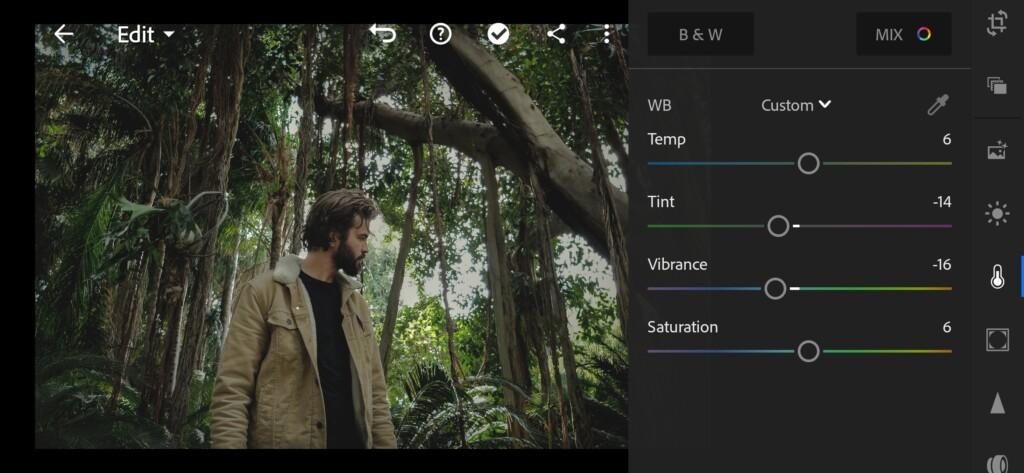Click the Vibrance slider handle
The image size is (1024, 473).
pyautogui.click(x=775, y=289)
